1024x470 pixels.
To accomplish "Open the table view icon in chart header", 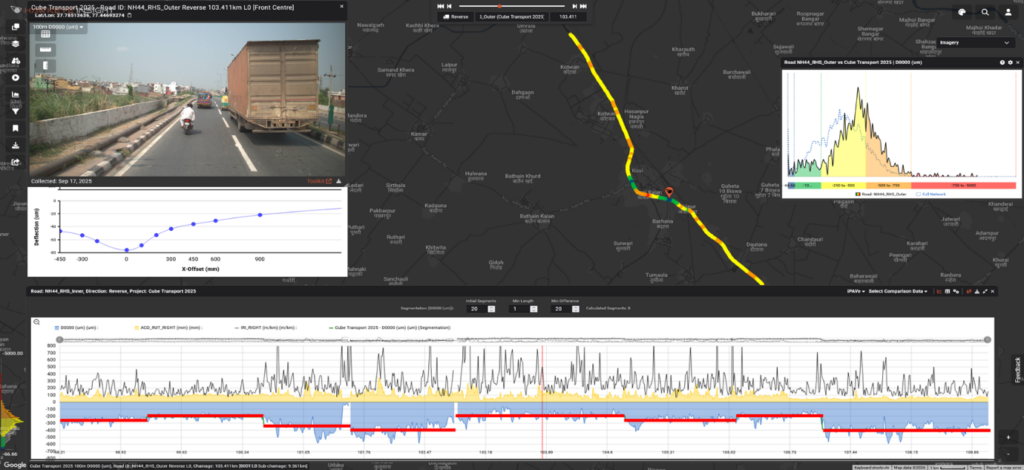I will coord(948,291).
